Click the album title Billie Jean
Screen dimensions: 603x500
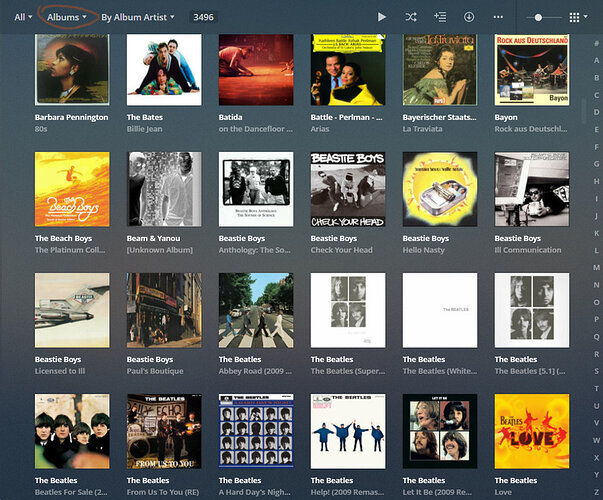pyautogui.click(x=144, y=129)
